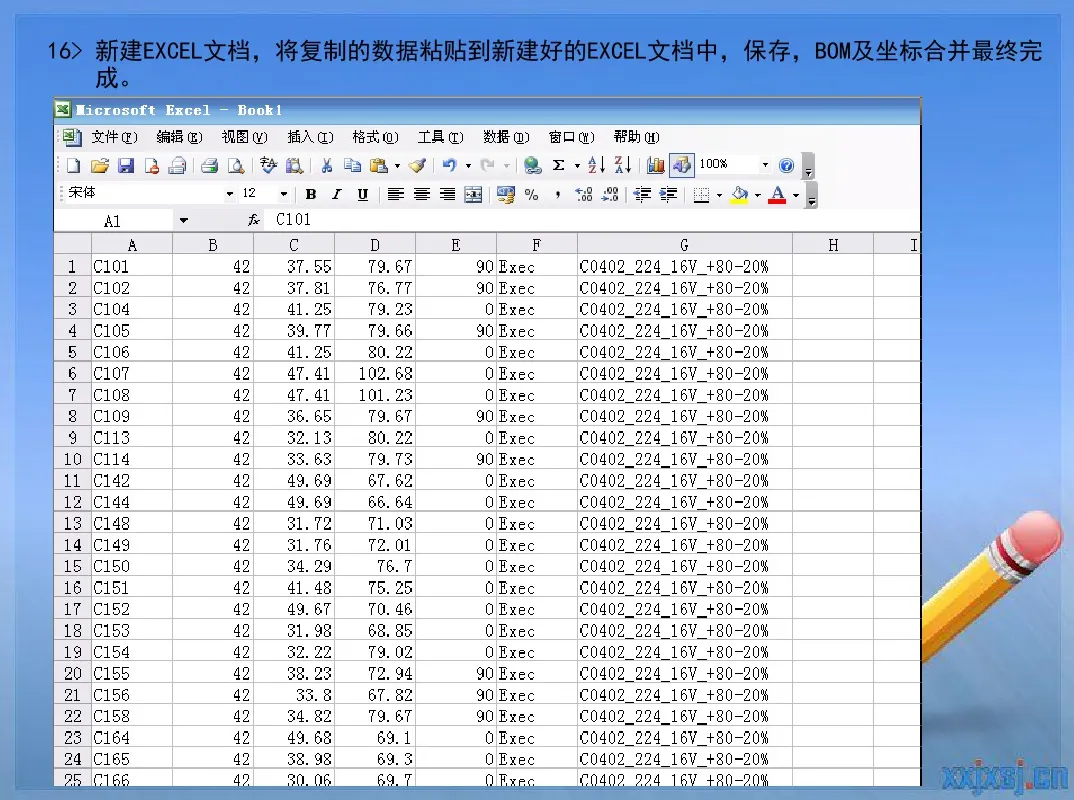Cut selection with the scissors icon
The height and width of the screenshot is (800, 1074).
tap(327, 165)
